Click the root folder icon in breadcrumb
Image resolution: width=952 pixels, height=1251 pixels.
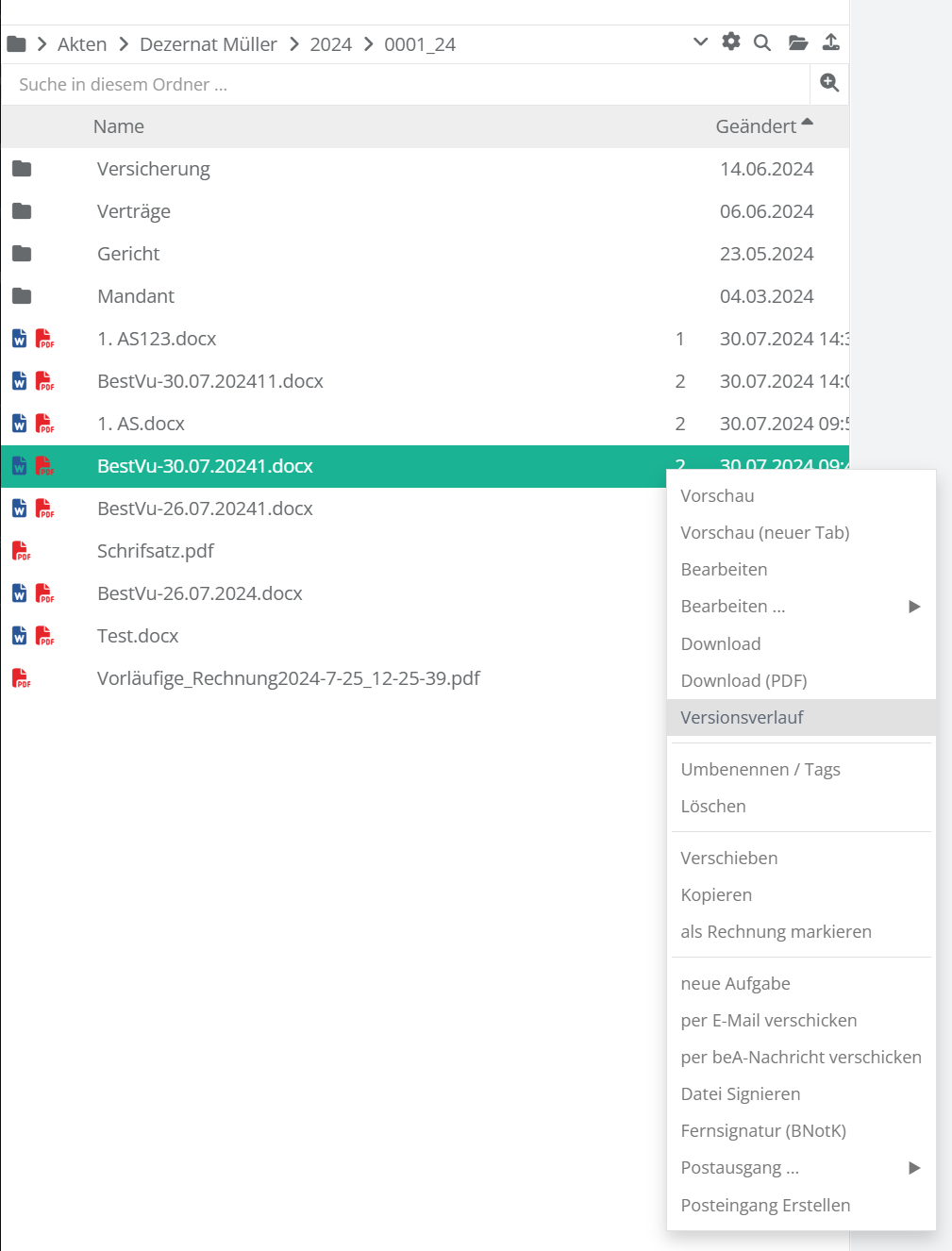point(17,44)
